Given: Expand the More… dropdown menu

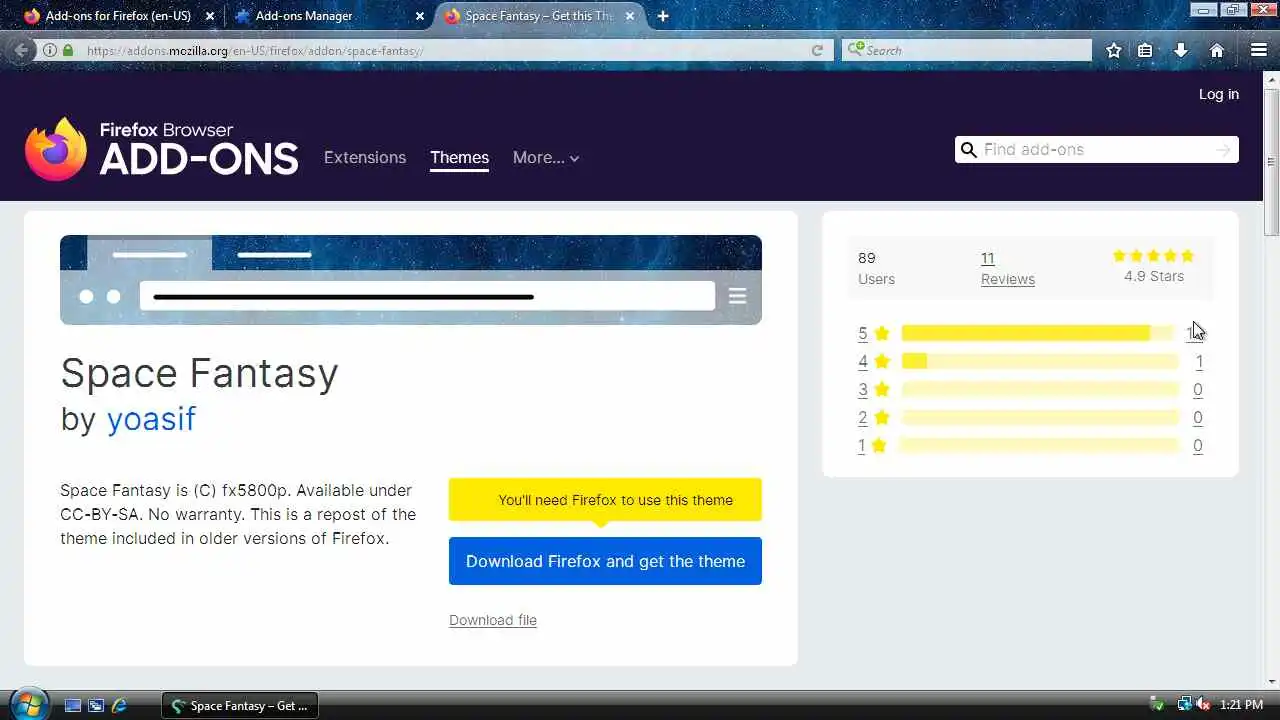Looking at the screenshot, I should (x=546, y=158).
